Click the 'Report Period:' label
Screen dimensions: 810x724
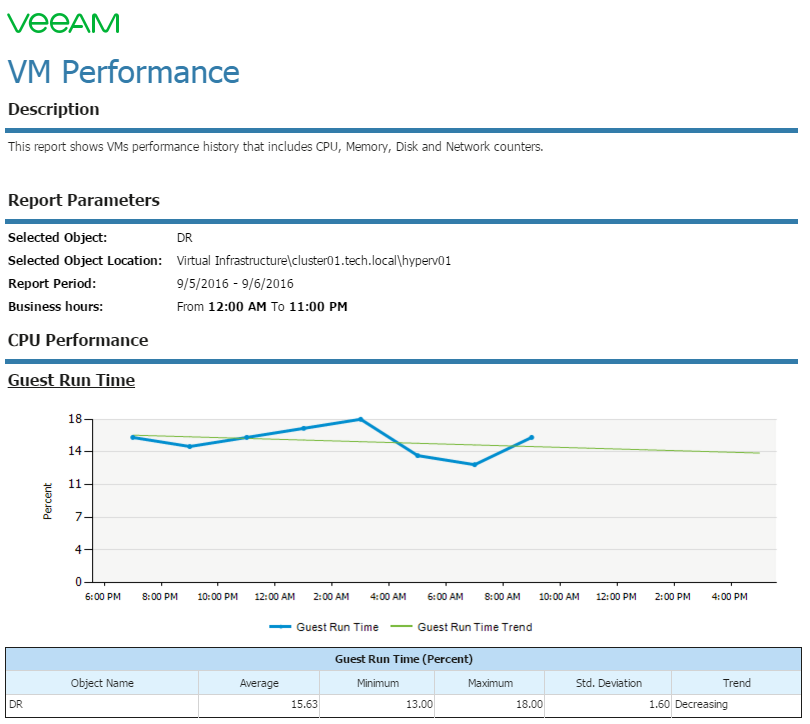(52, 284)
